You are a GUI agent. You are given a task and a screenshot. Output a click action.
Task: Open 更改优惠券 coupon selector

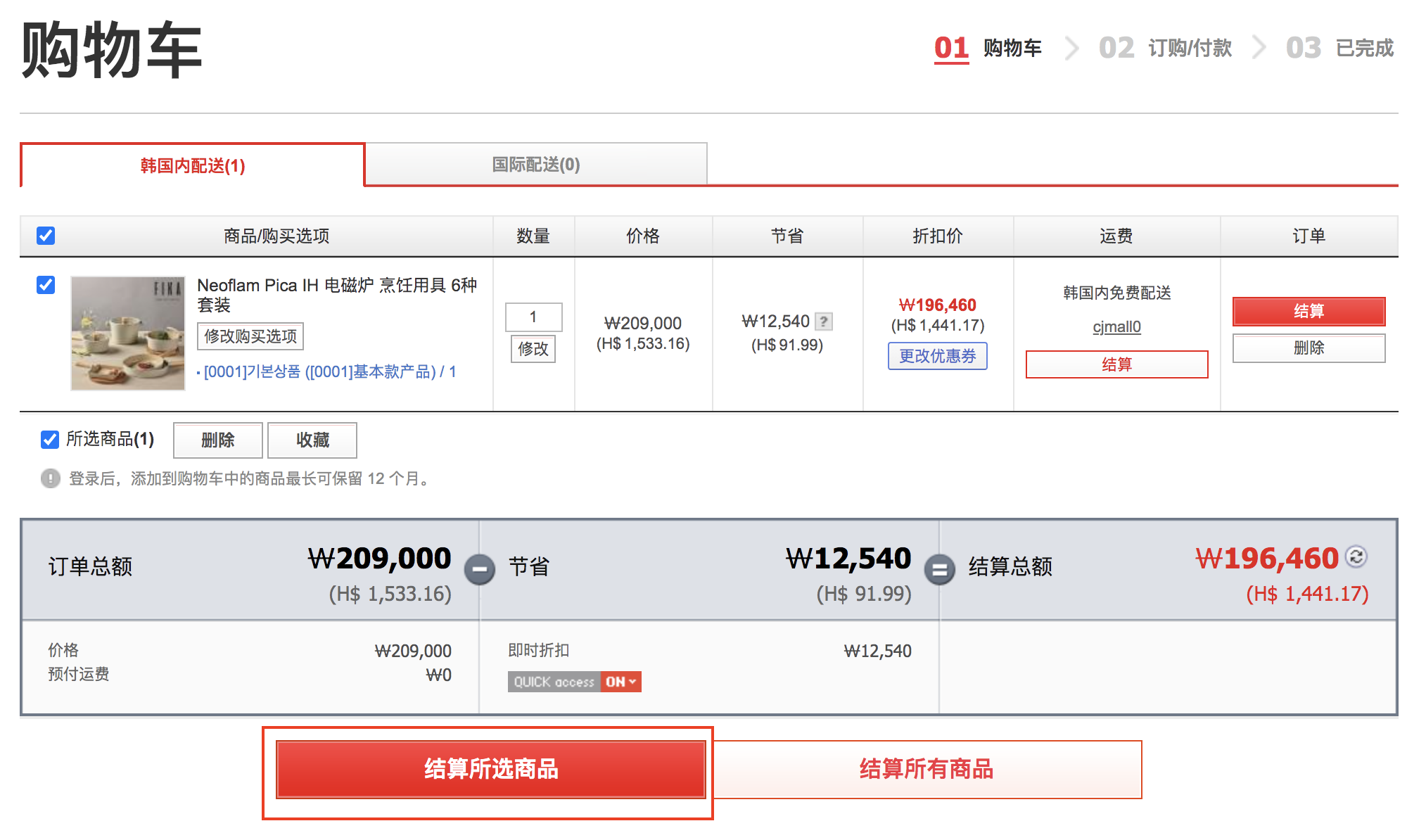pyautogui.click(x=937, y=356)
